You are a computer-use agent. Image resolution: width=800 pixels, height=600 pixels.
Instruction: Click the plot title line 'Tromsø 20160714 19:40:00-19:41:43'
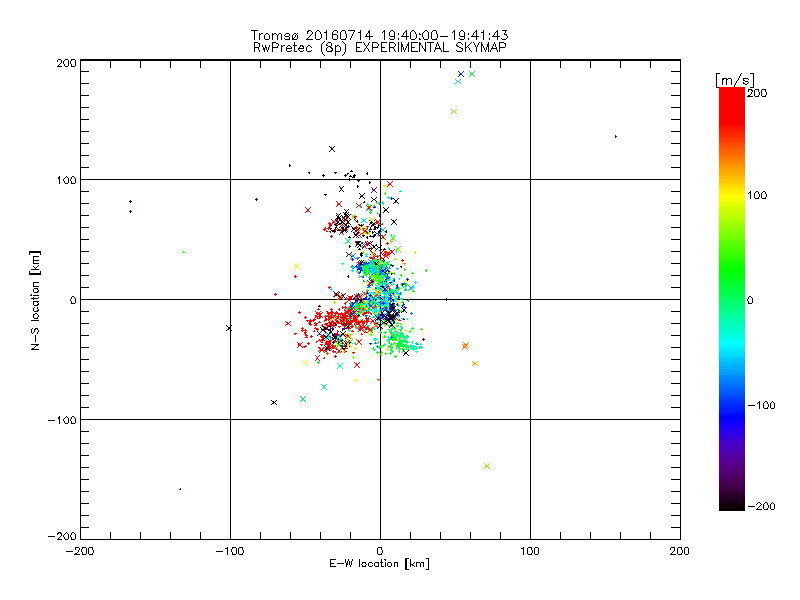[x=379, y=35]
